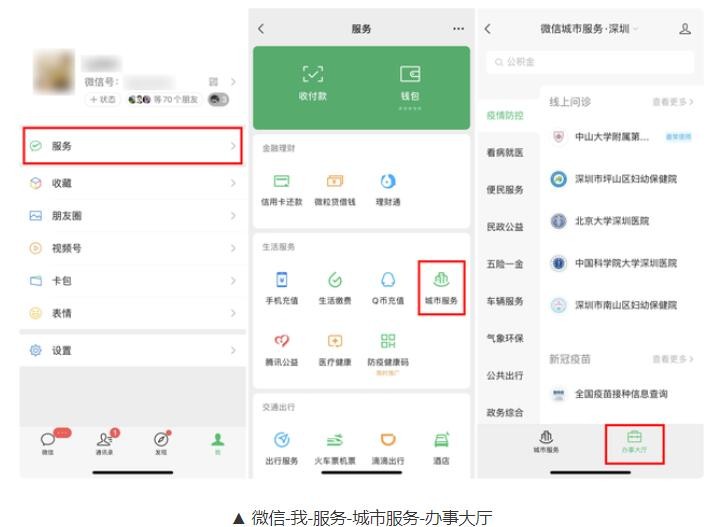The width and height of the screenshot is (717, 527).
Task: Switch to the 发现 bottom tab
Action: pyautogui.click(x=161, y=443)
